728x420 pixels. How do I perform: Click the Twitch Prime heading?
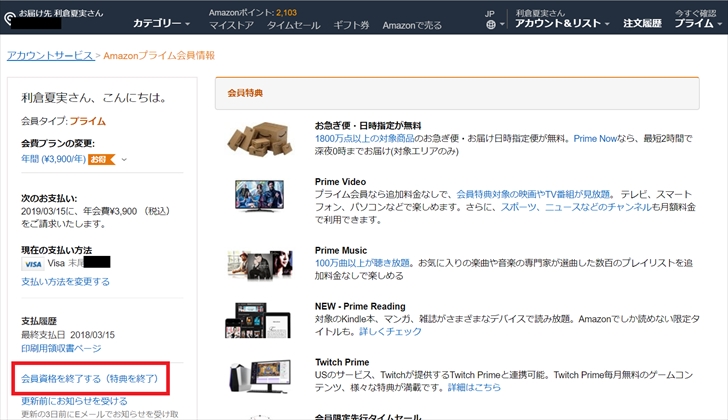point(342,362)
